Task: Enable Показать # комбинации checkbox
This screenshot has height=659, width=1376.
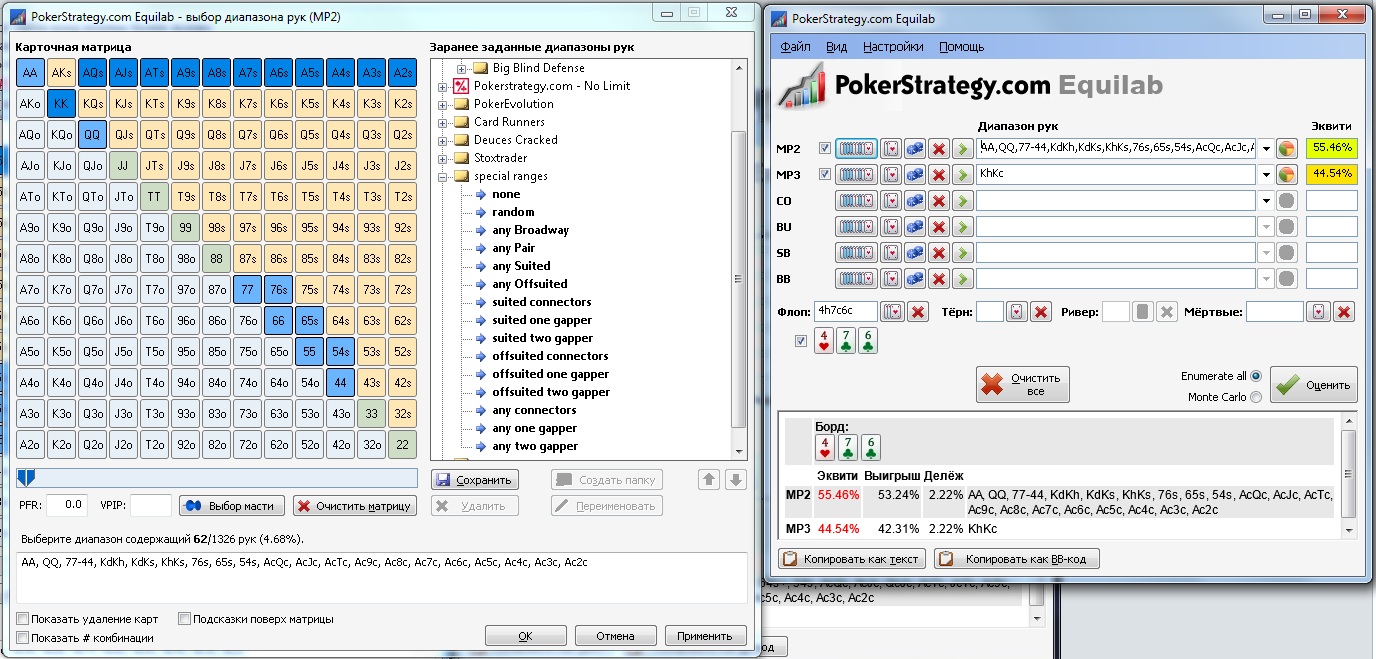Action: [x=23, y=637]
